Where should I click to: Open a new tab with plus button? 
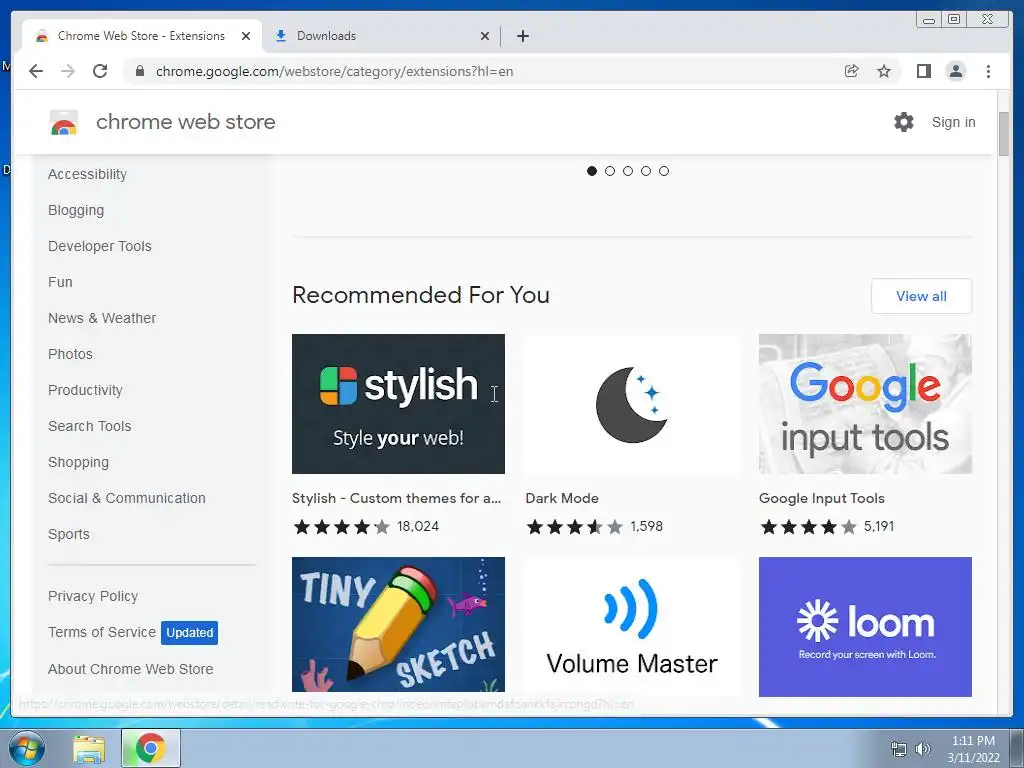click(522, 36)
